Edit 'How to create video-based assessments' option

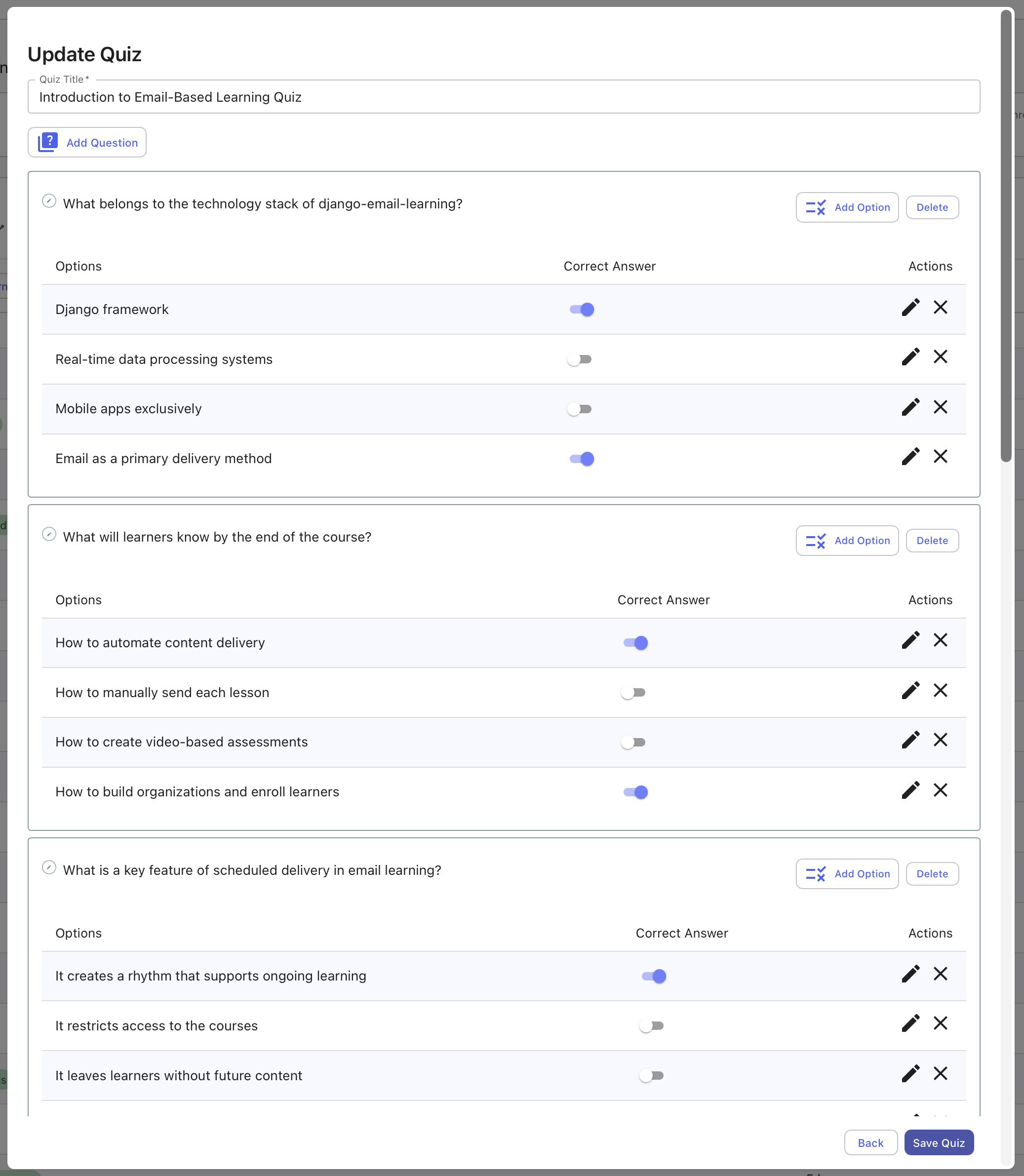910,740
